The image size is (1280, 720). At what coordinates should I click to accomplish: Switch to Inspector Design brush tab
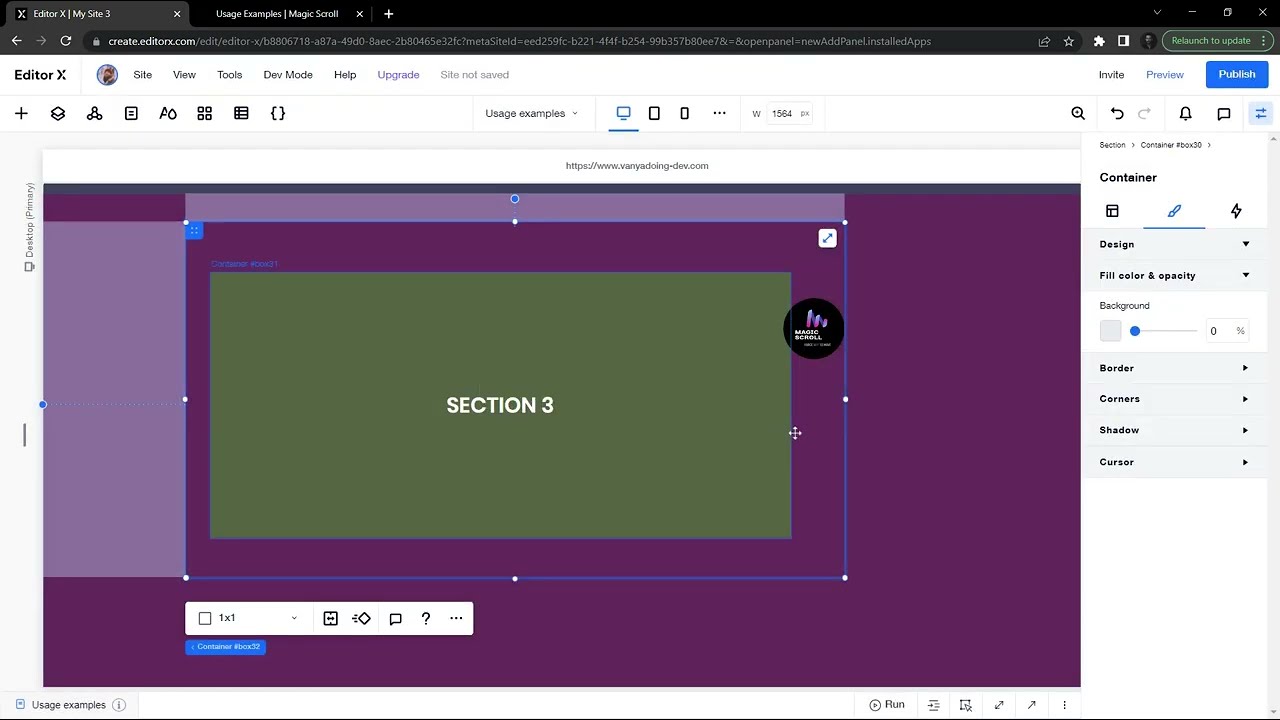coord(1174,211)
